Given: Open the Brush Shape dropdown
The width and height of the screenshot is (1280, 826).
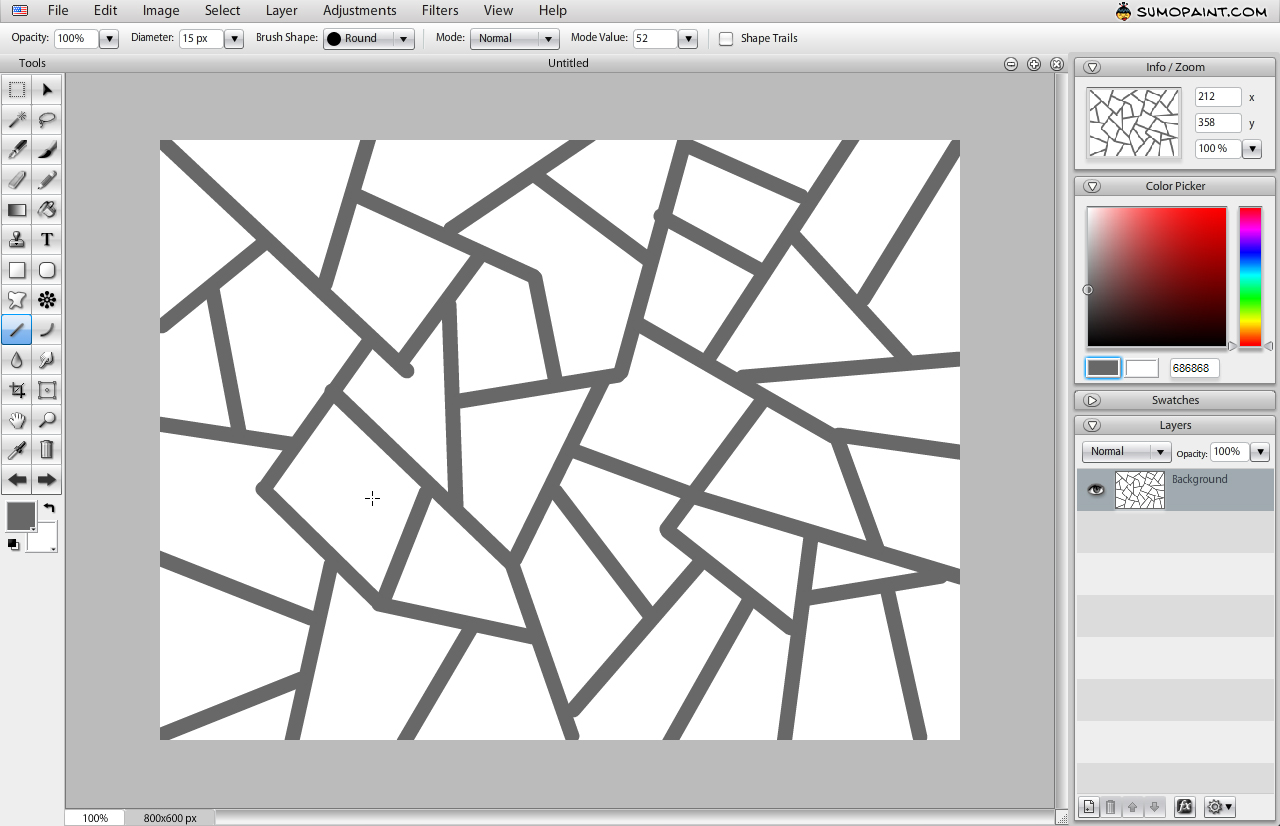Looking at the screenshot, I should [x=368, y=39].
